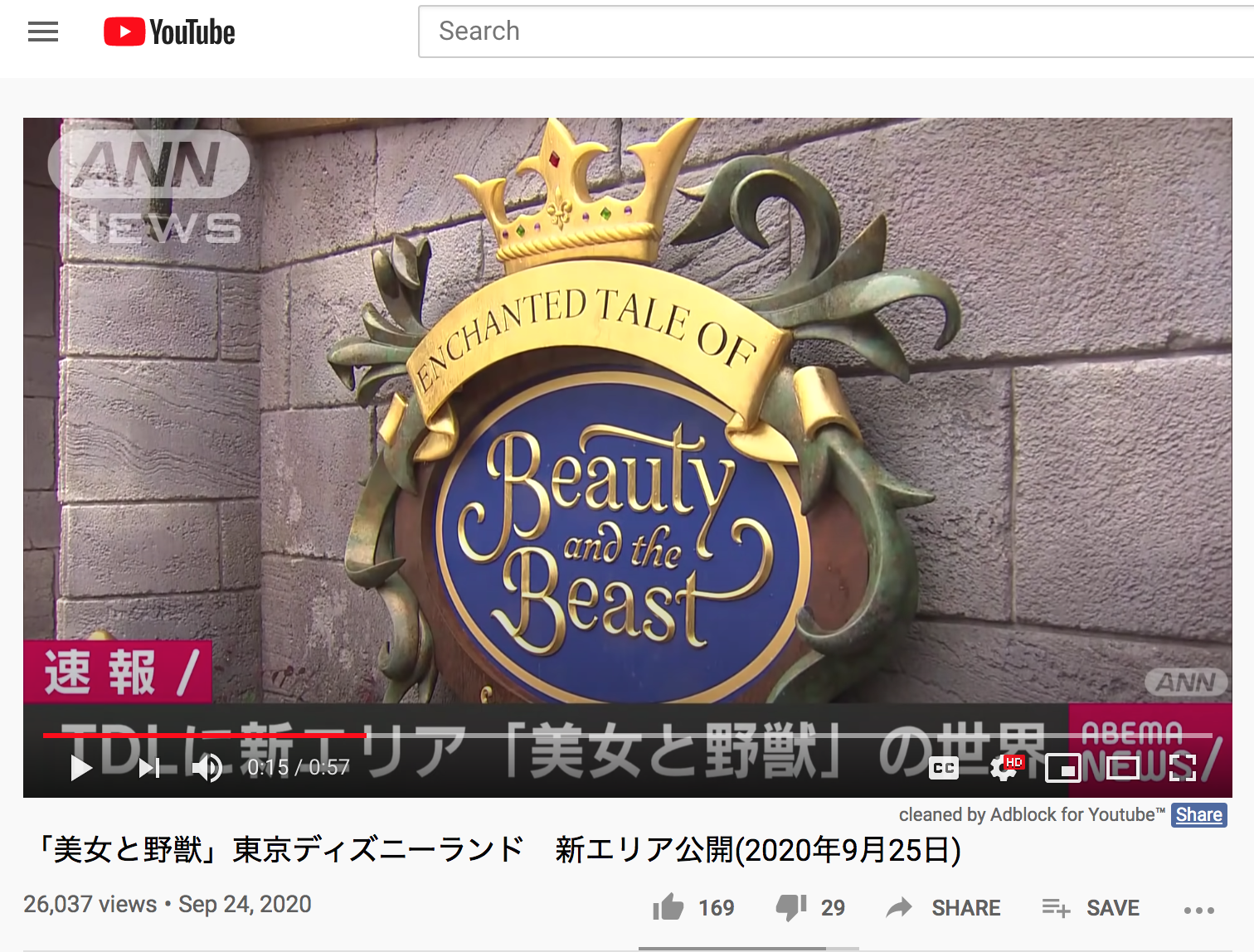Save the video to a playlist

(x=1091, y=908)
